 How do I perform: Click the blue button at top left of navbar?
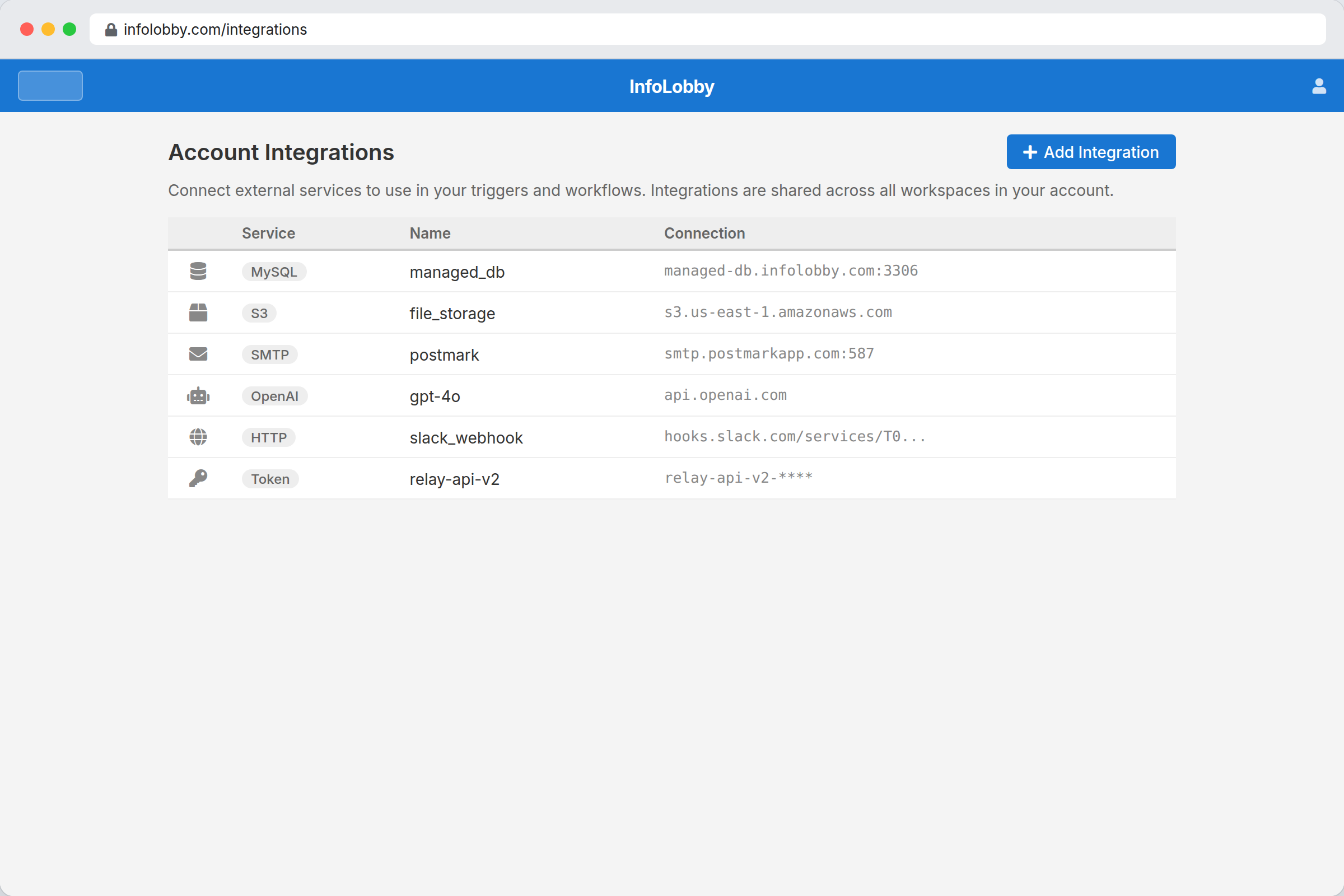(50, 85)
